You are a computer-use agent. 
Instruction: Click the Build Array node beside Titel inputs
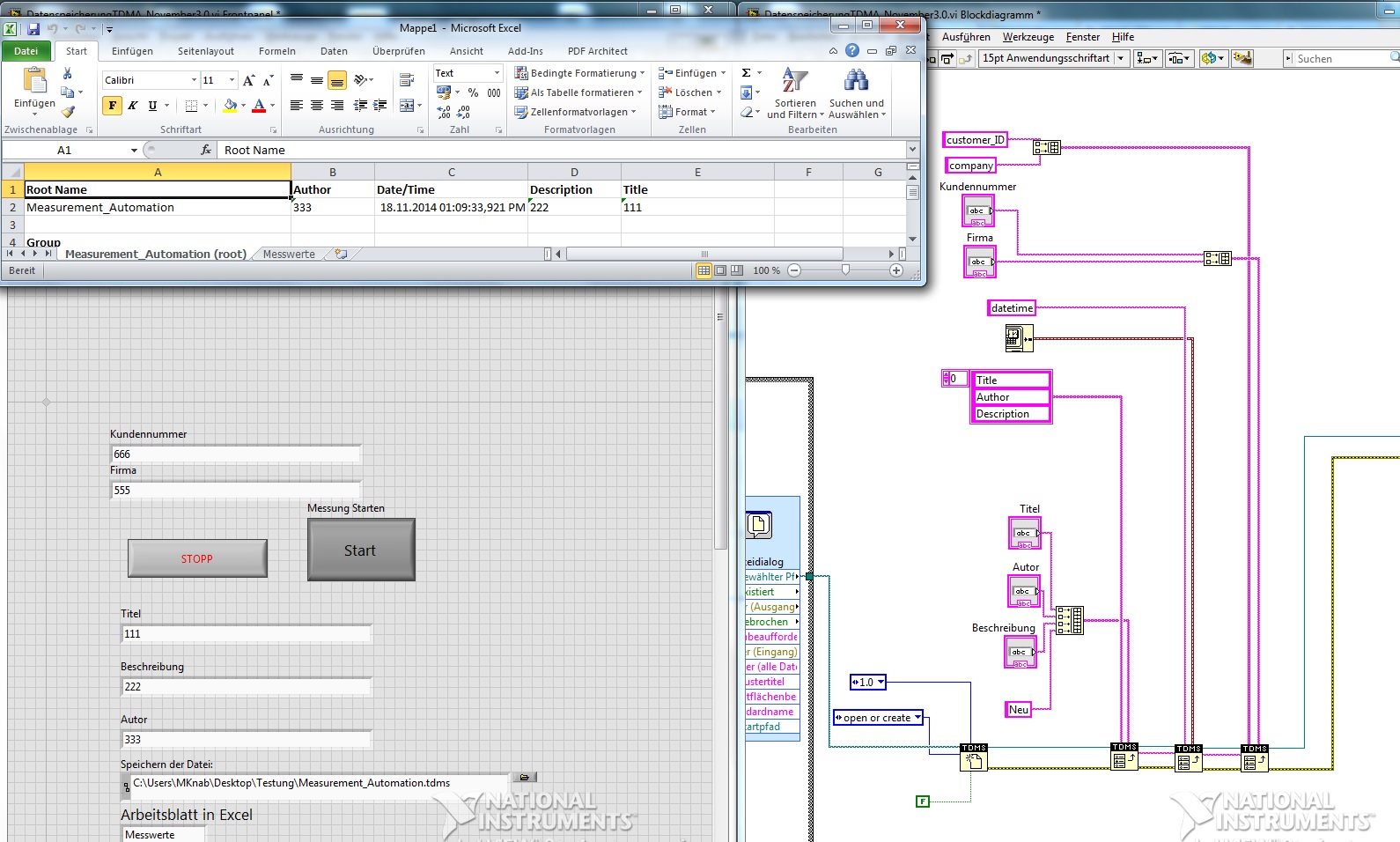click(x=1070, y=620)
